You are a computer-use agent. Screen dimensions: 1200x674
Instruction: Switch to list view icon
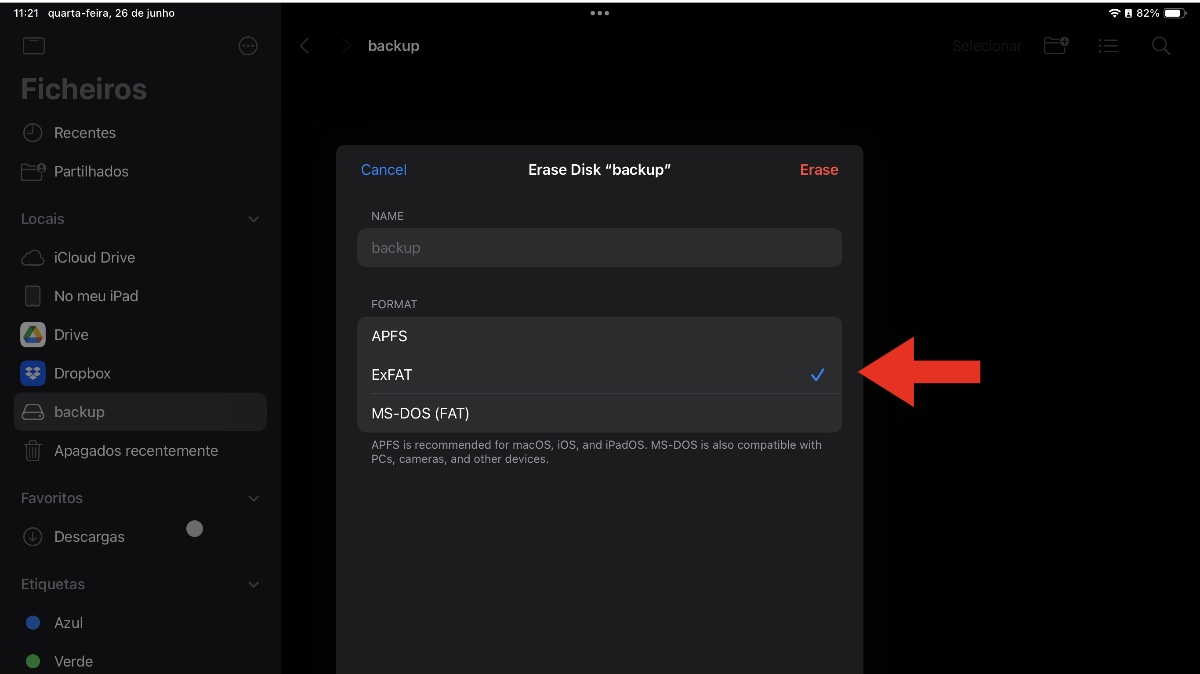1108,46
